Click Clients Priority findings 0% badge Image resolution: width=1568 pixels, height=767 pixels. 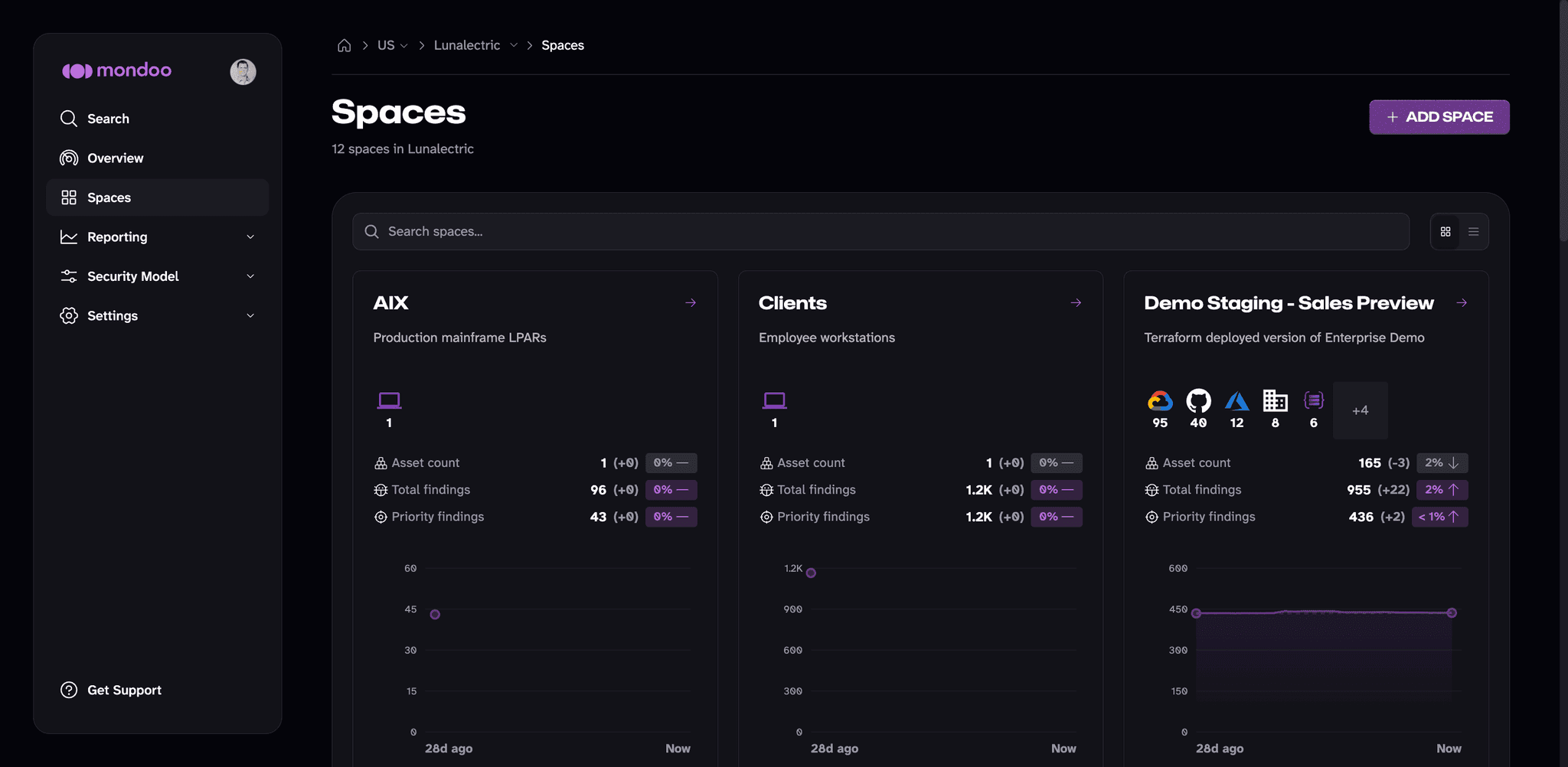click(1057, 517)
